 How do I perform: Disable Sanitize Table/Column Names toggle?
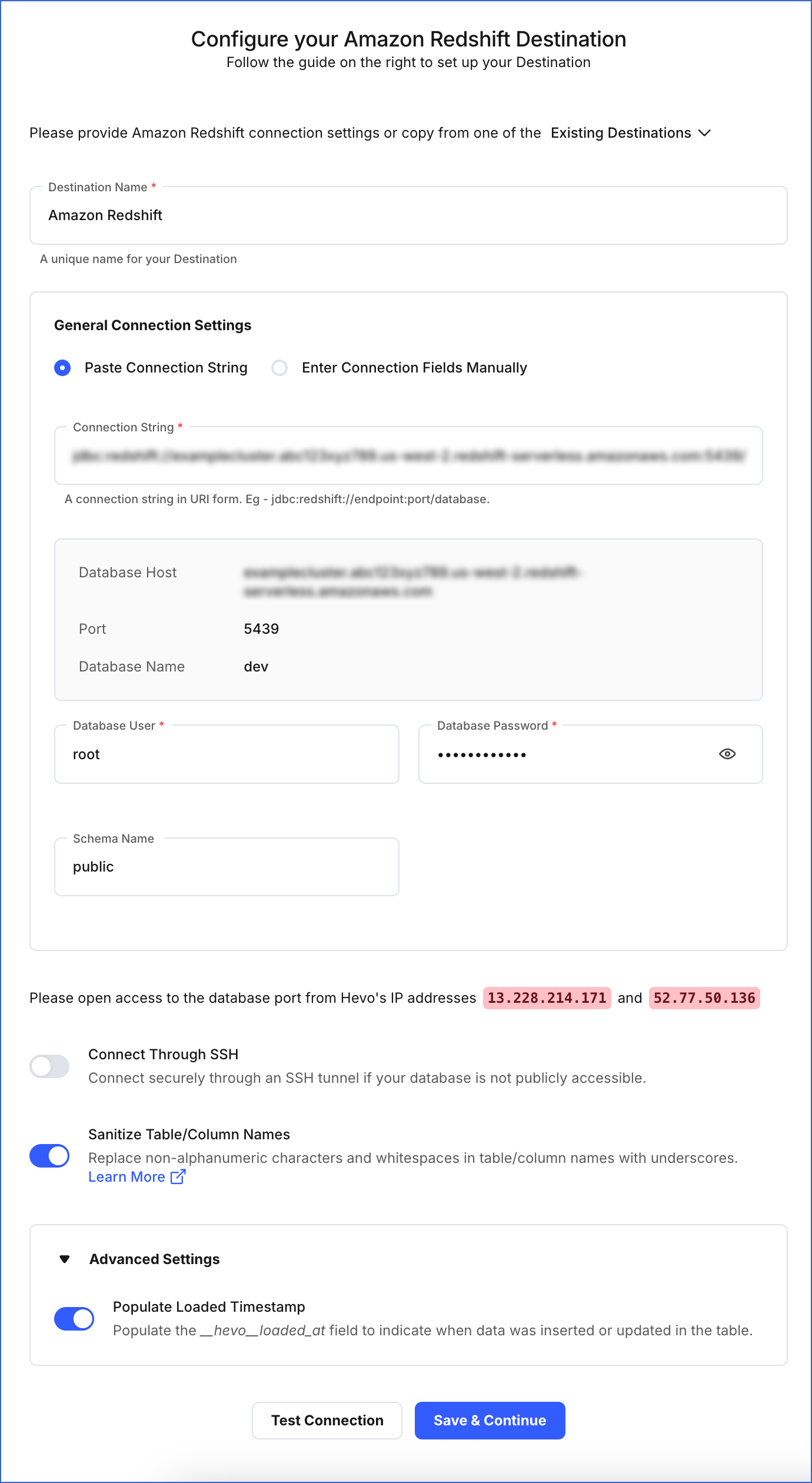49,1155
